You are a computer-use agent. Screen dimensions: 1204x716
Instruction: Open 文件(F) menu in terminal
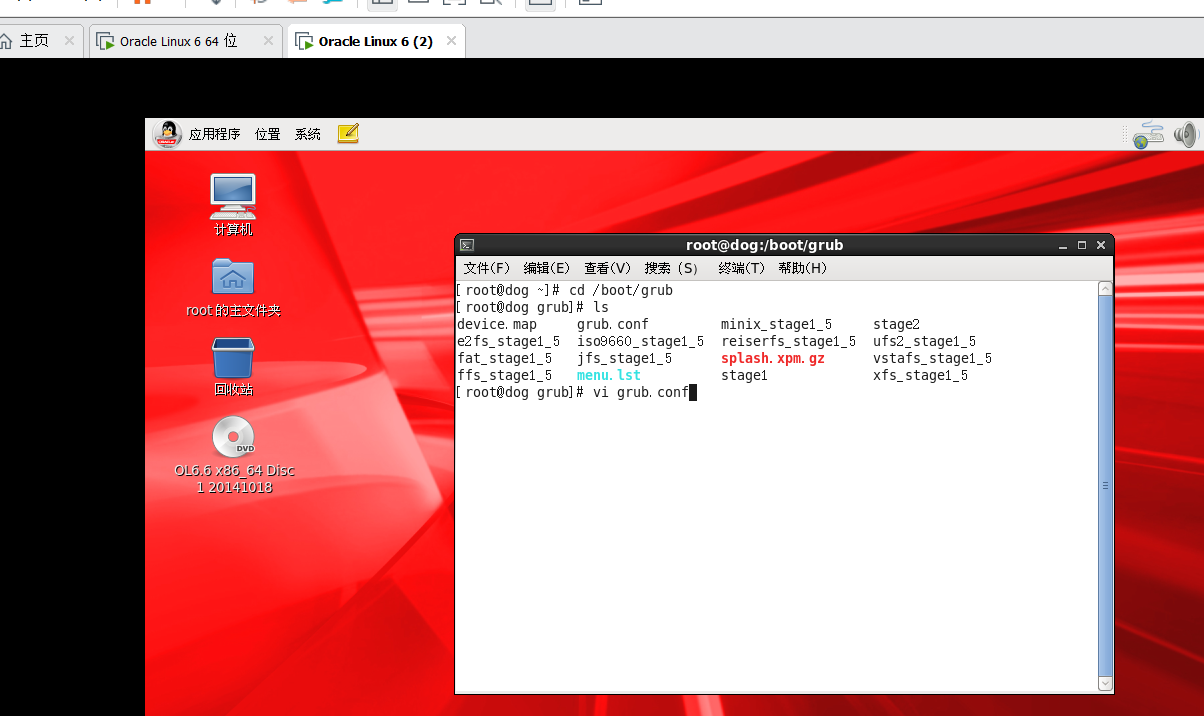point(487,268)
